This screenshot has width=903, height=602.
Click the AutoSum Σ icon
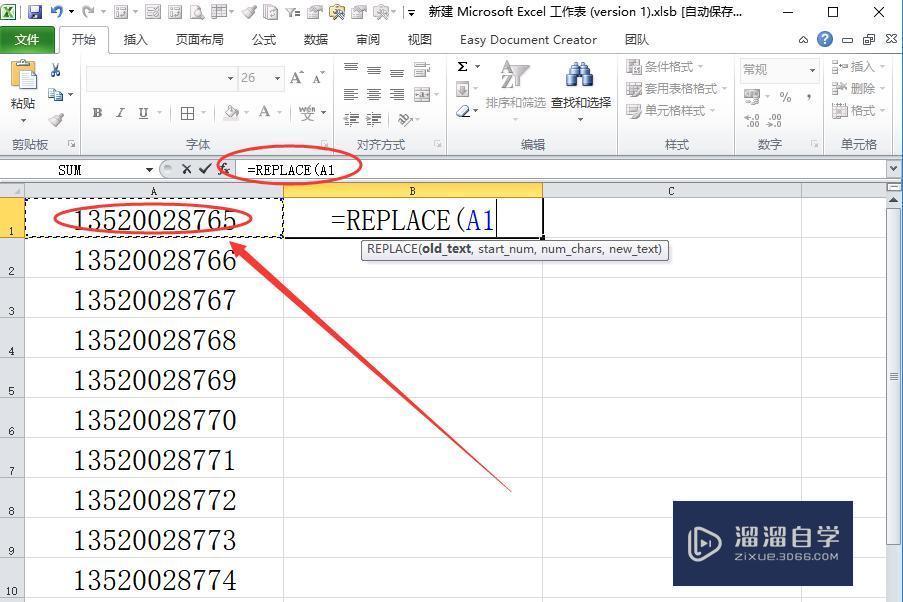(463, 66)
